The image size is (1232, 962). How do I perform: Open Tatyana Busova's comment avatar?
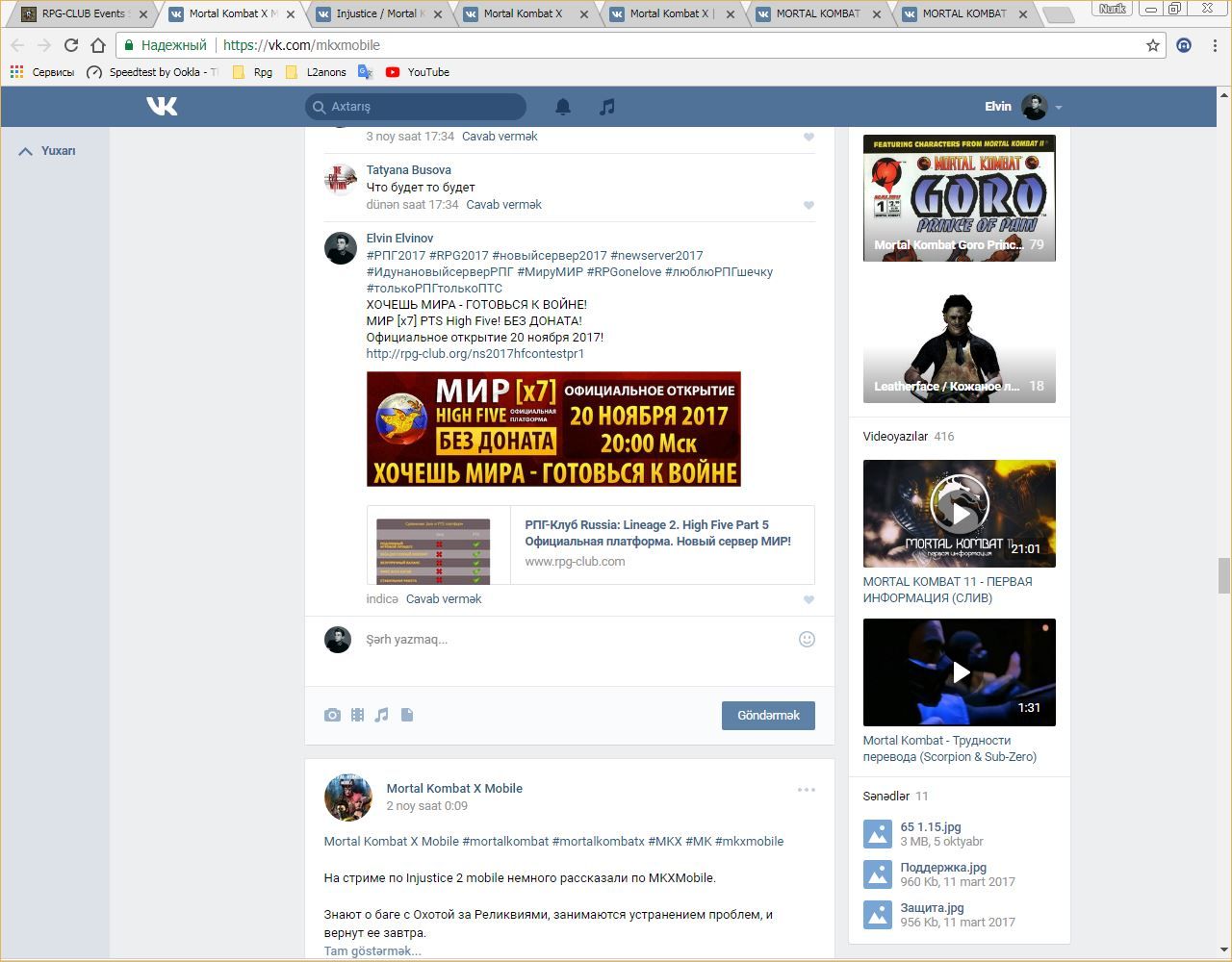click(x=341, y=180)
